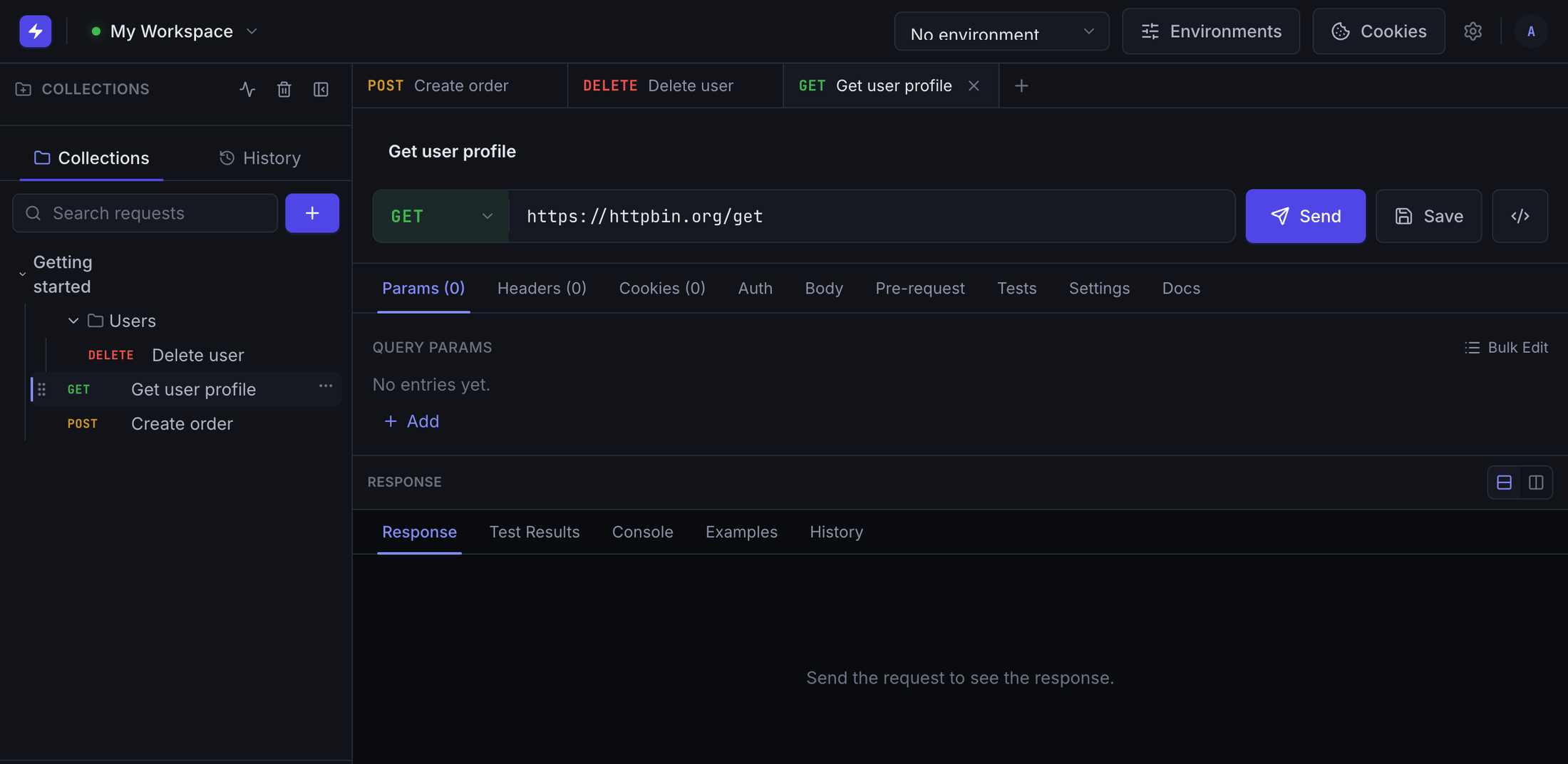Click the Send button
The width and height of the screenshot is (1568, 764).
coord(1306,216)
